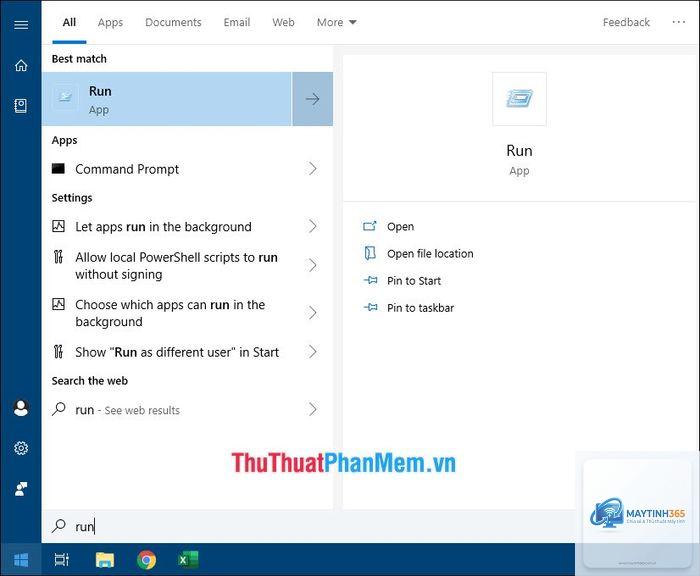Click the feedback person icon in sidebar
This screenshot has width=700, height=576.
[21, 488]
